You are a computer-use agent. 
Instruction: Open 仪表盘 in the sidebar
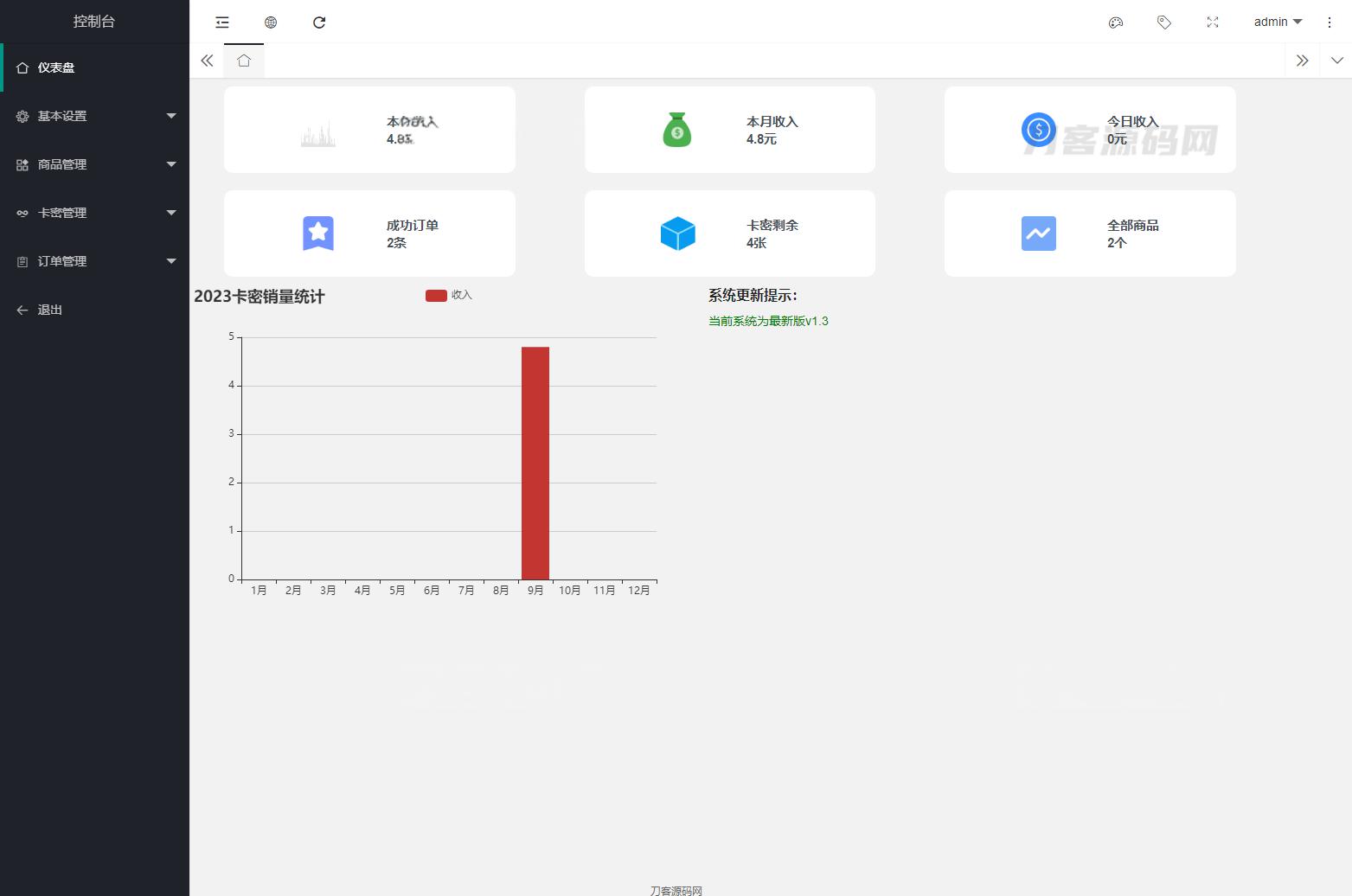point(94,67)
